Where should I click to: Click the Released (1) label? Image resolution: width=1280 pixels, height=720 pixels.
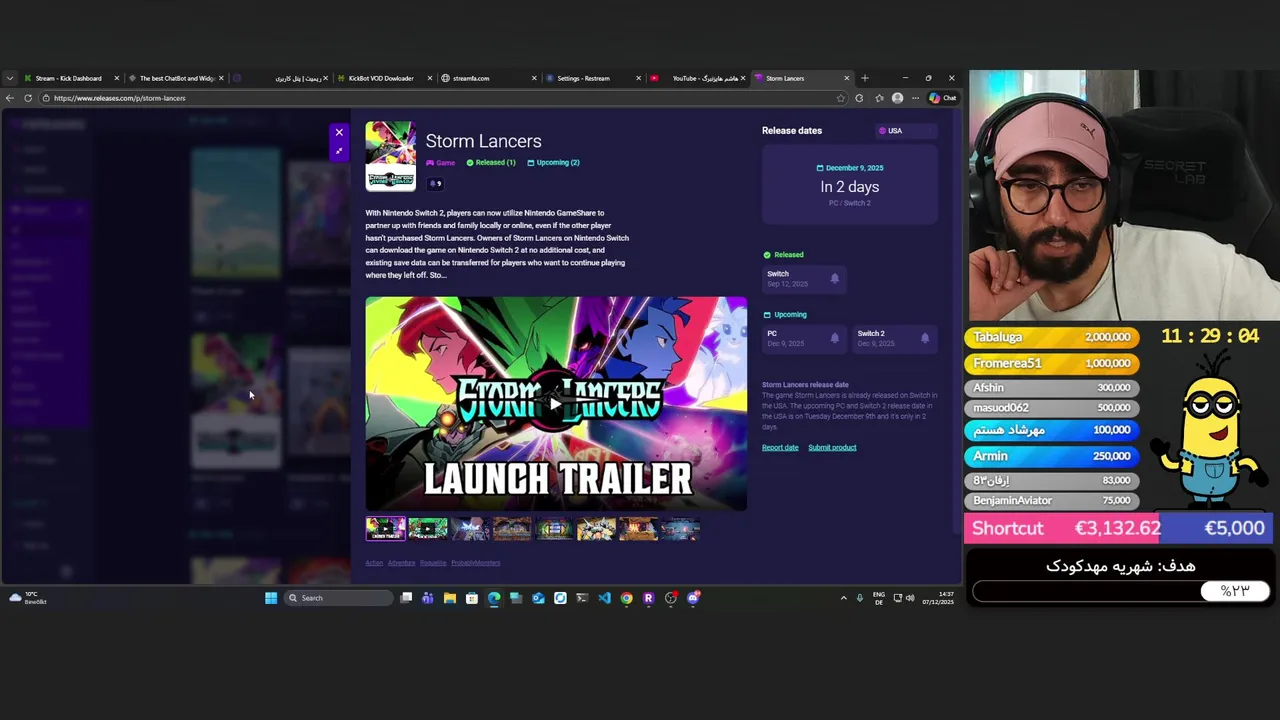click(491, 163)
